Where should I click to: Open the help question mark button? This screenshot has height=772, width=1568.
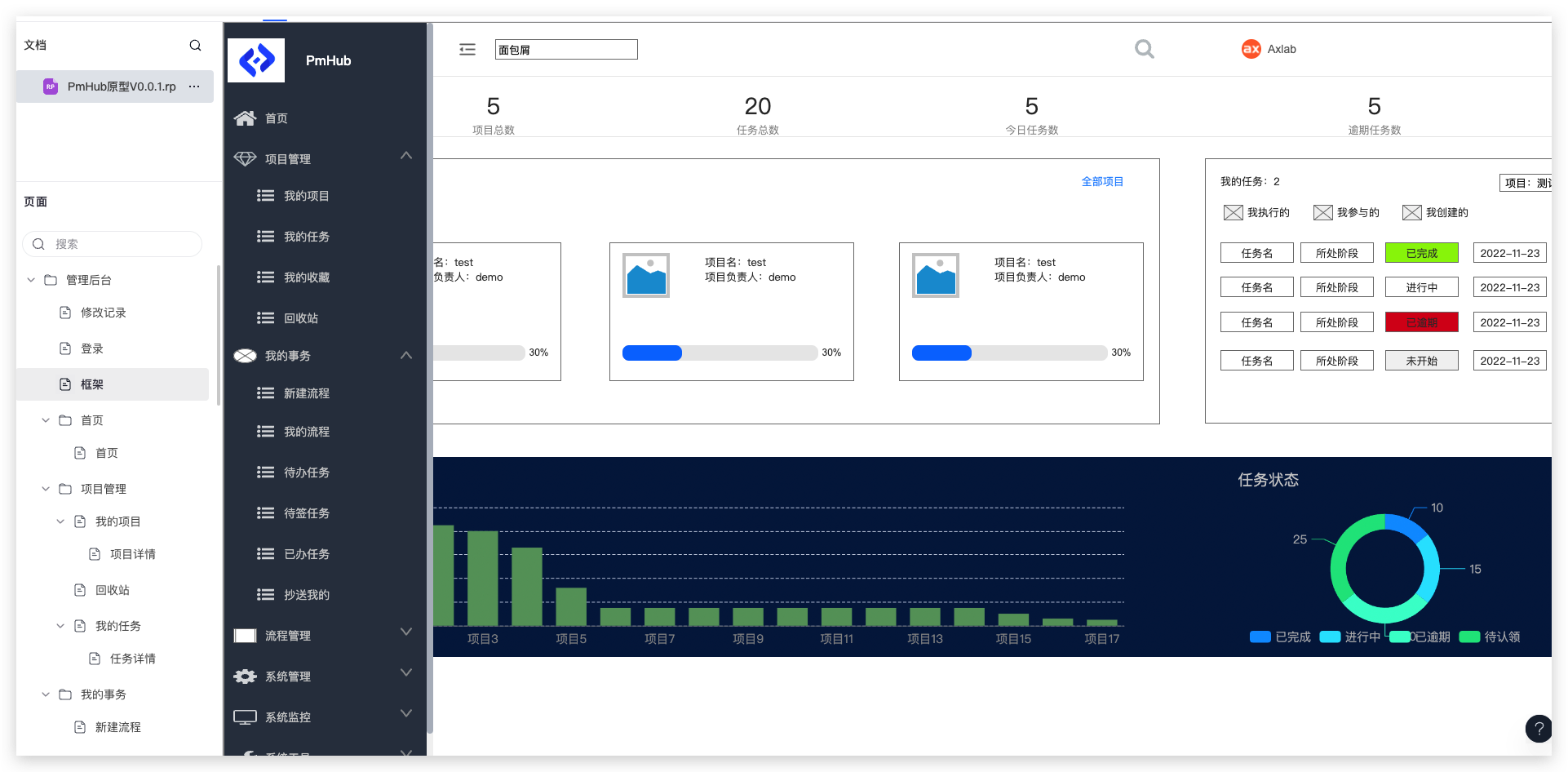1538,729
